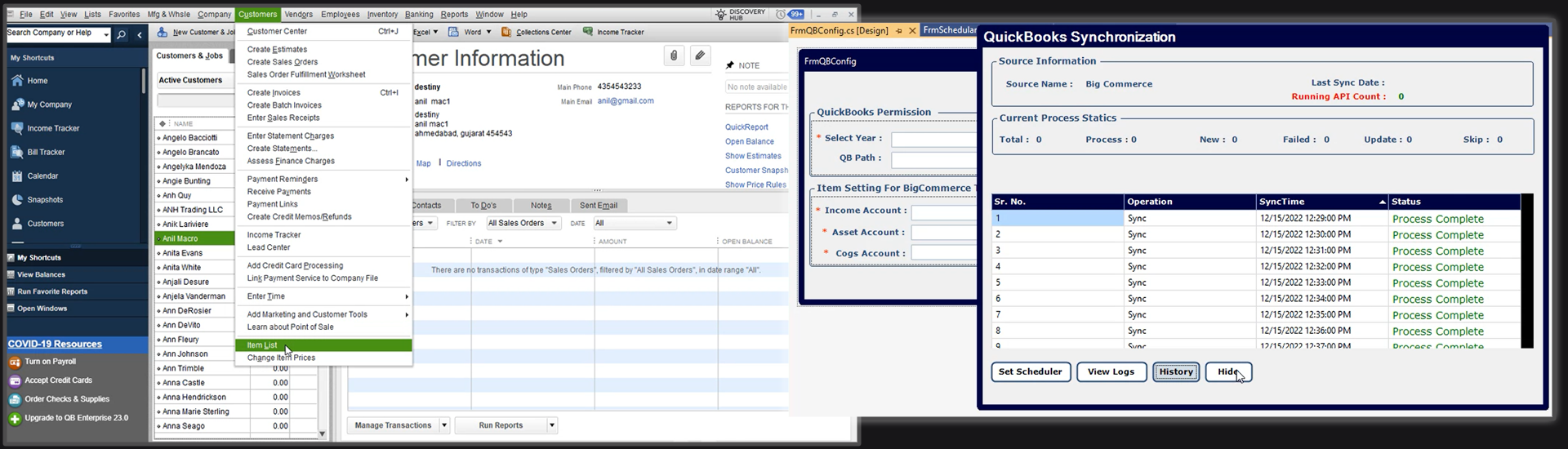Viewport: 1568px width, 449px height.
Task: Select sync history row 5
Action: (x=1256, y=282)
